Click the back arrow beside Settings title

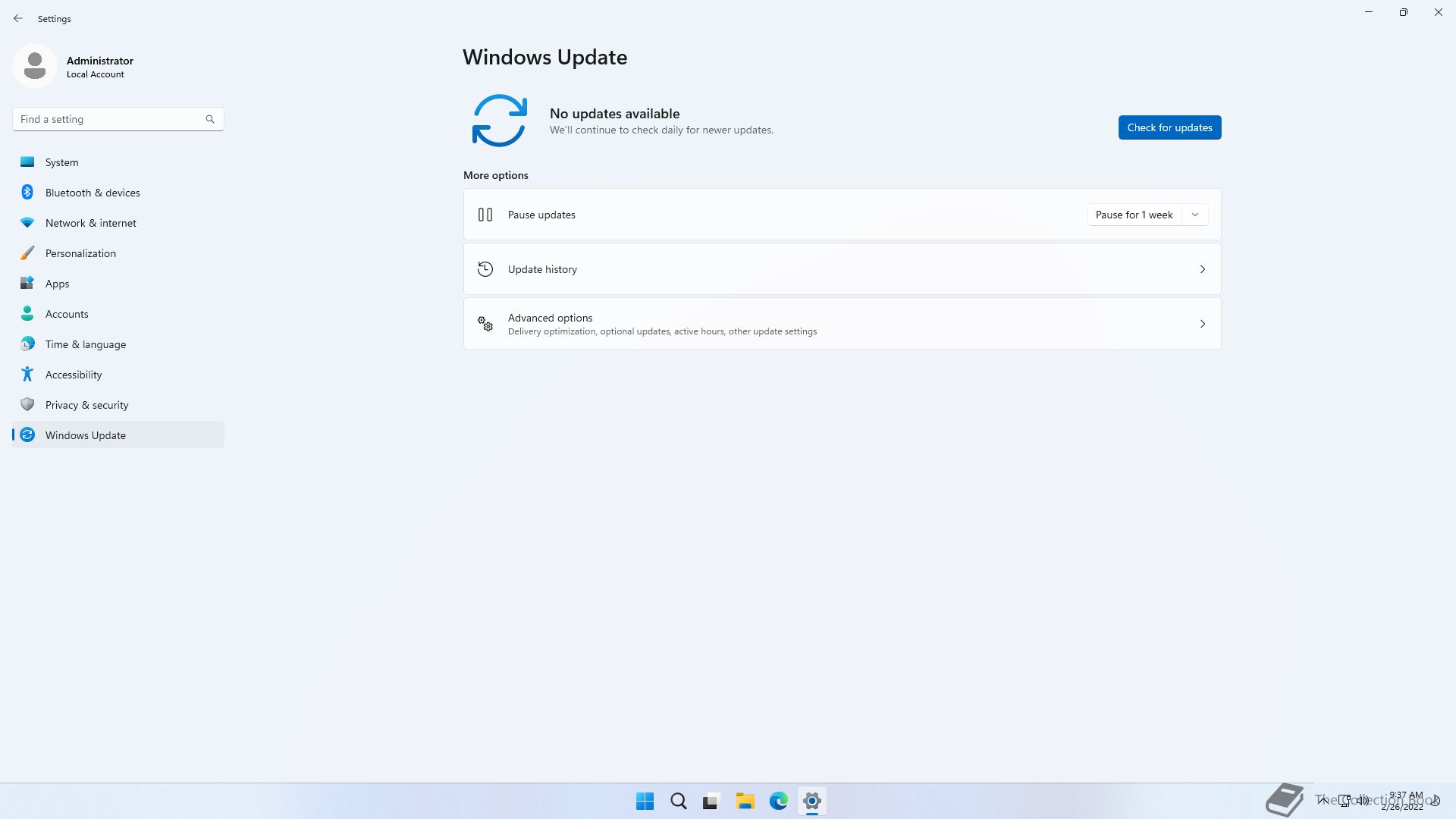(18, 18)
